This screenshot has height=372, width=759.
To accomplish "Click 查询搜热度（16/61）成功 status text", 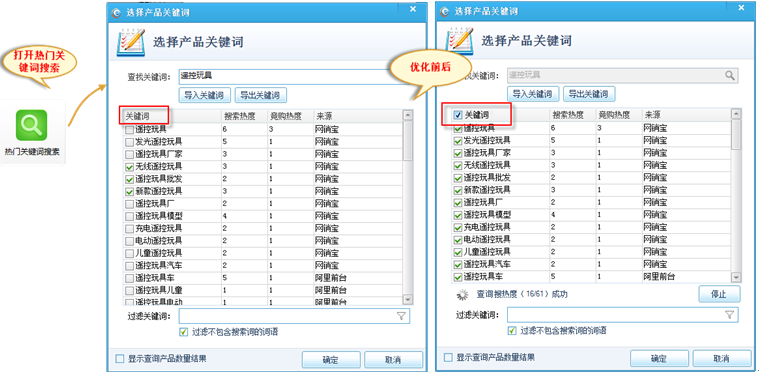I will [522, 294].
